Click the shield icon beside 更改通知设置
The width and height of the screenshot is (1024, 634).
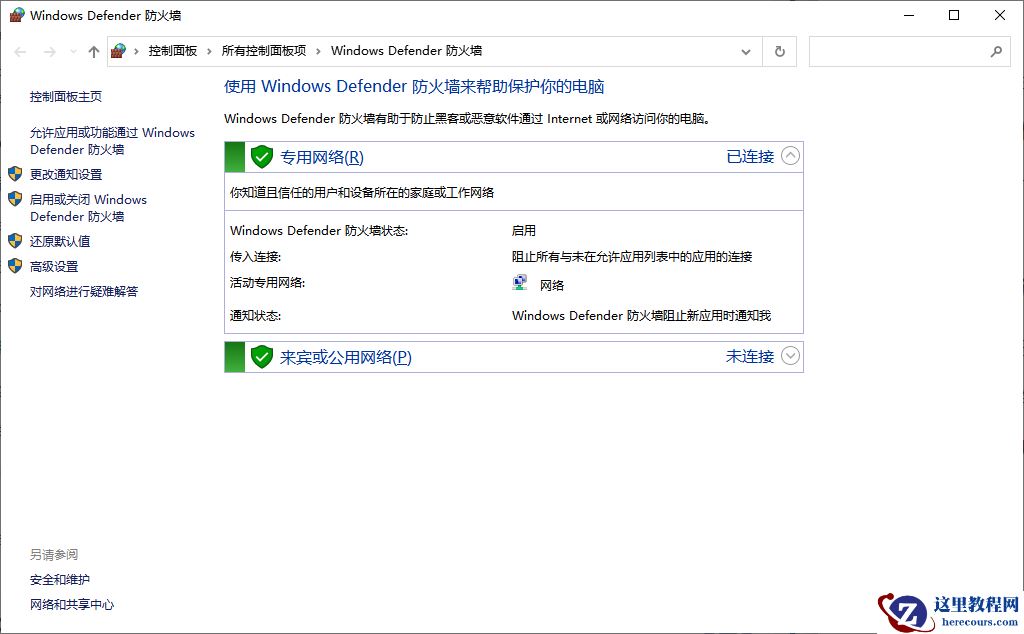pyautogui.click(x=14, y=174)
